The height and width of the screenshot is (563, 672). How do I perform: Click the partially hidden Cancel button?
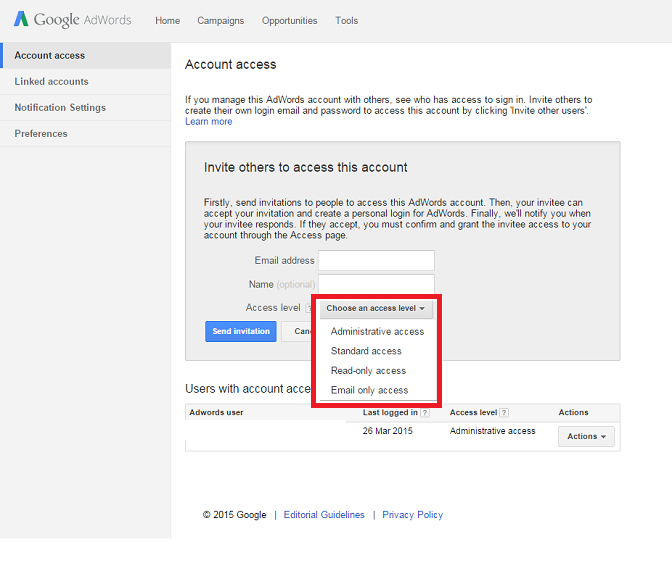297,331
